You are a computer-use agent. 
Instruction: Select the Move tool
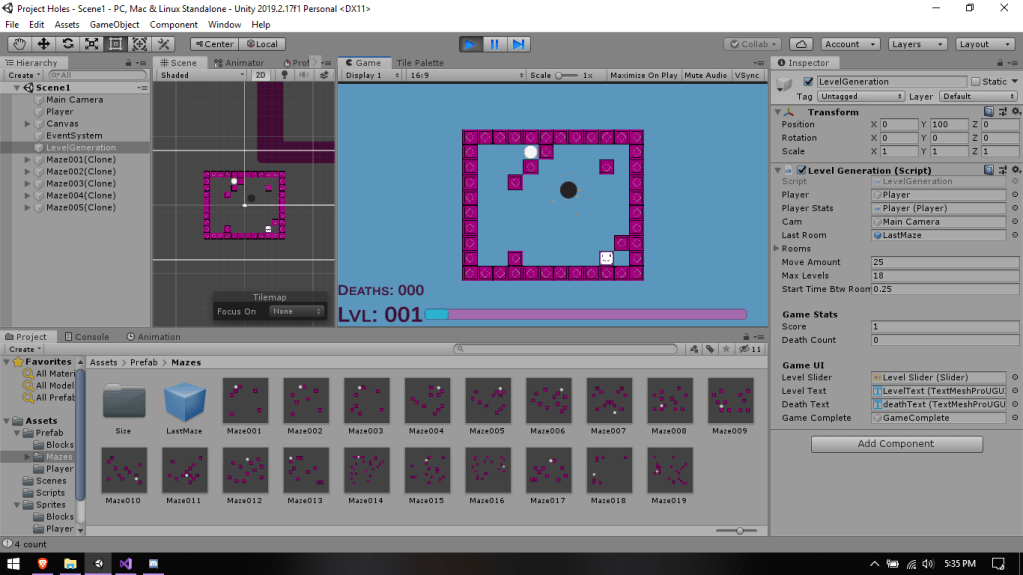pos(44,44)
